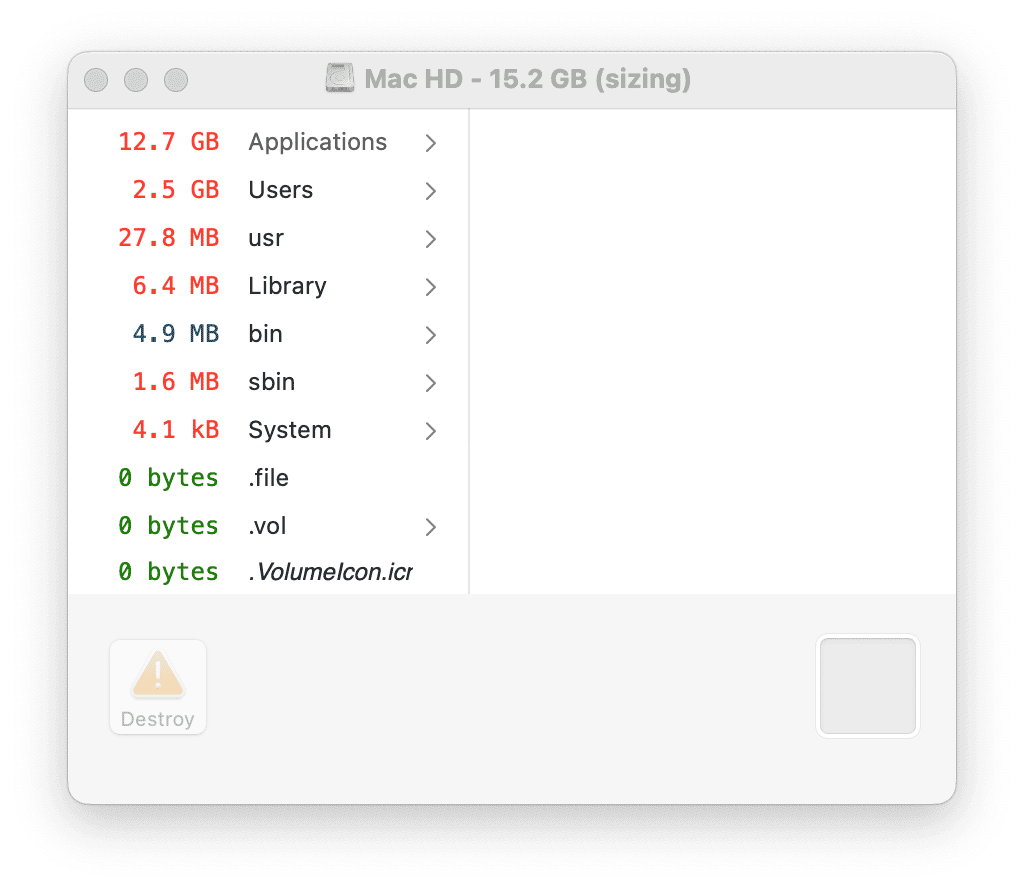This screenshot has width=1024, height=888.
Task: Click the 12.7 GB size label
Action: coord(168,142)
